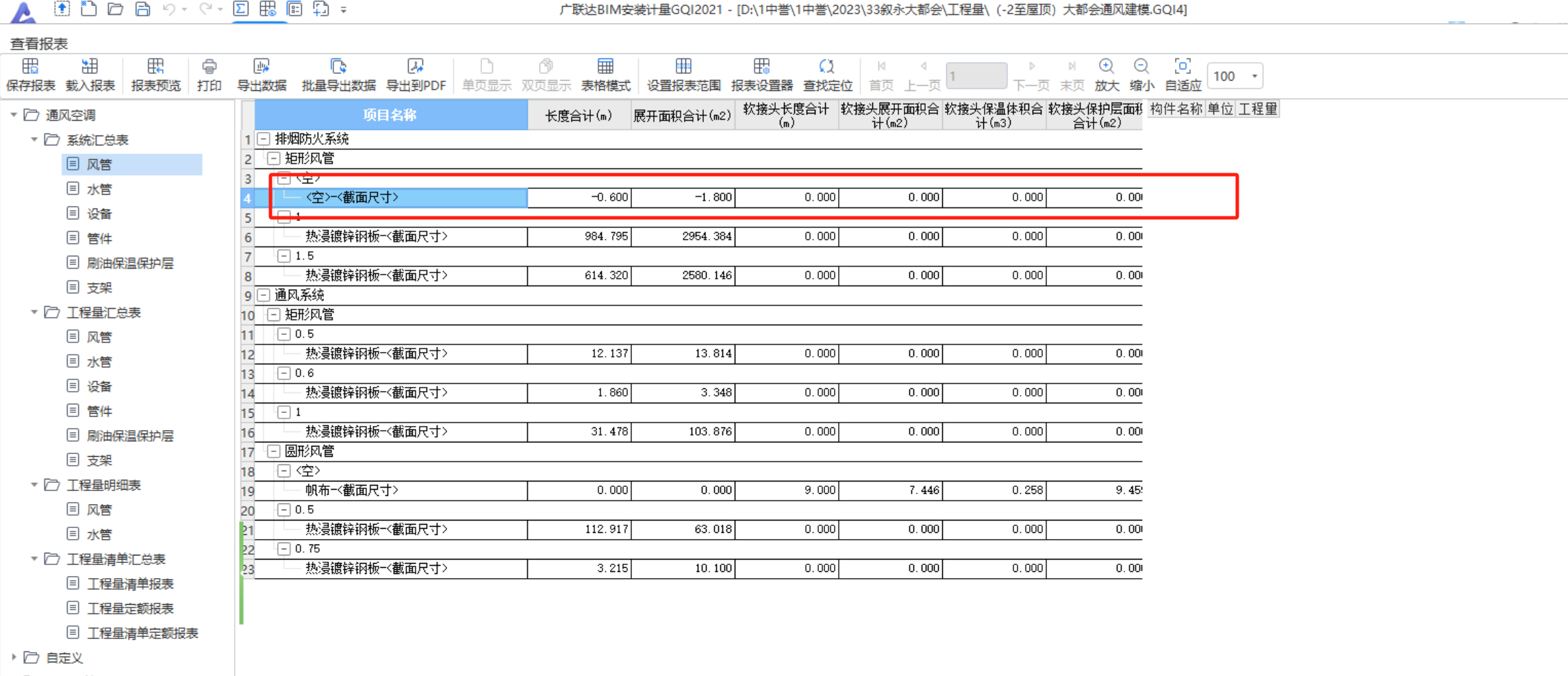Click the open folder icon in title bar
The image size is (1568, 676).
click(115, 10)
